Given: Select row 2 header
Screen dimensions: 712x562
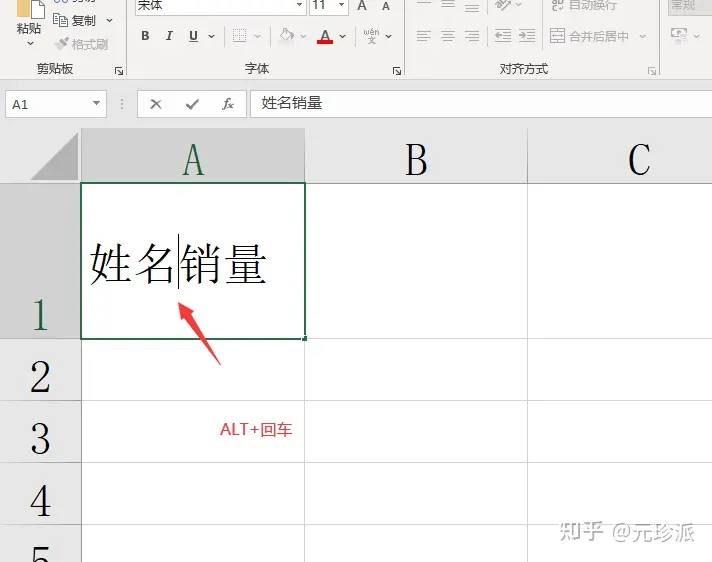Looking at the screenshot, I should pos(40,370).
